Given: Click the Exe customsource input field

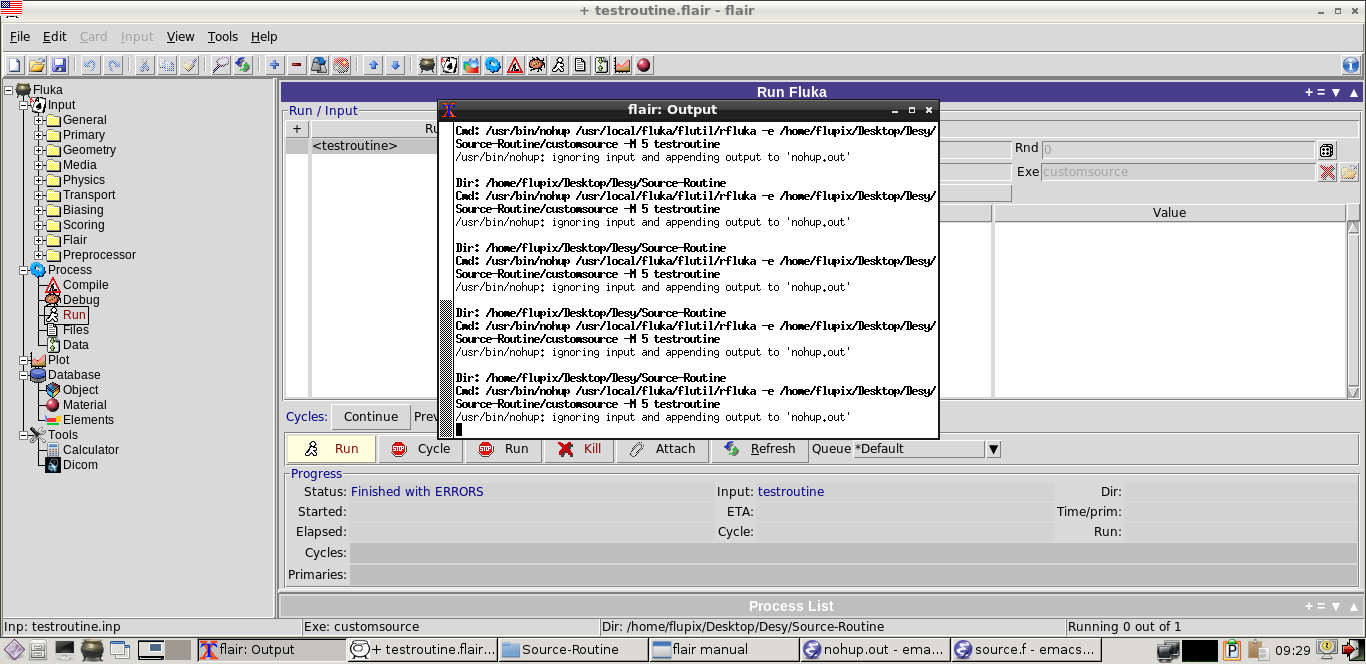Looking at the screenshot, I should point(1178,172).
